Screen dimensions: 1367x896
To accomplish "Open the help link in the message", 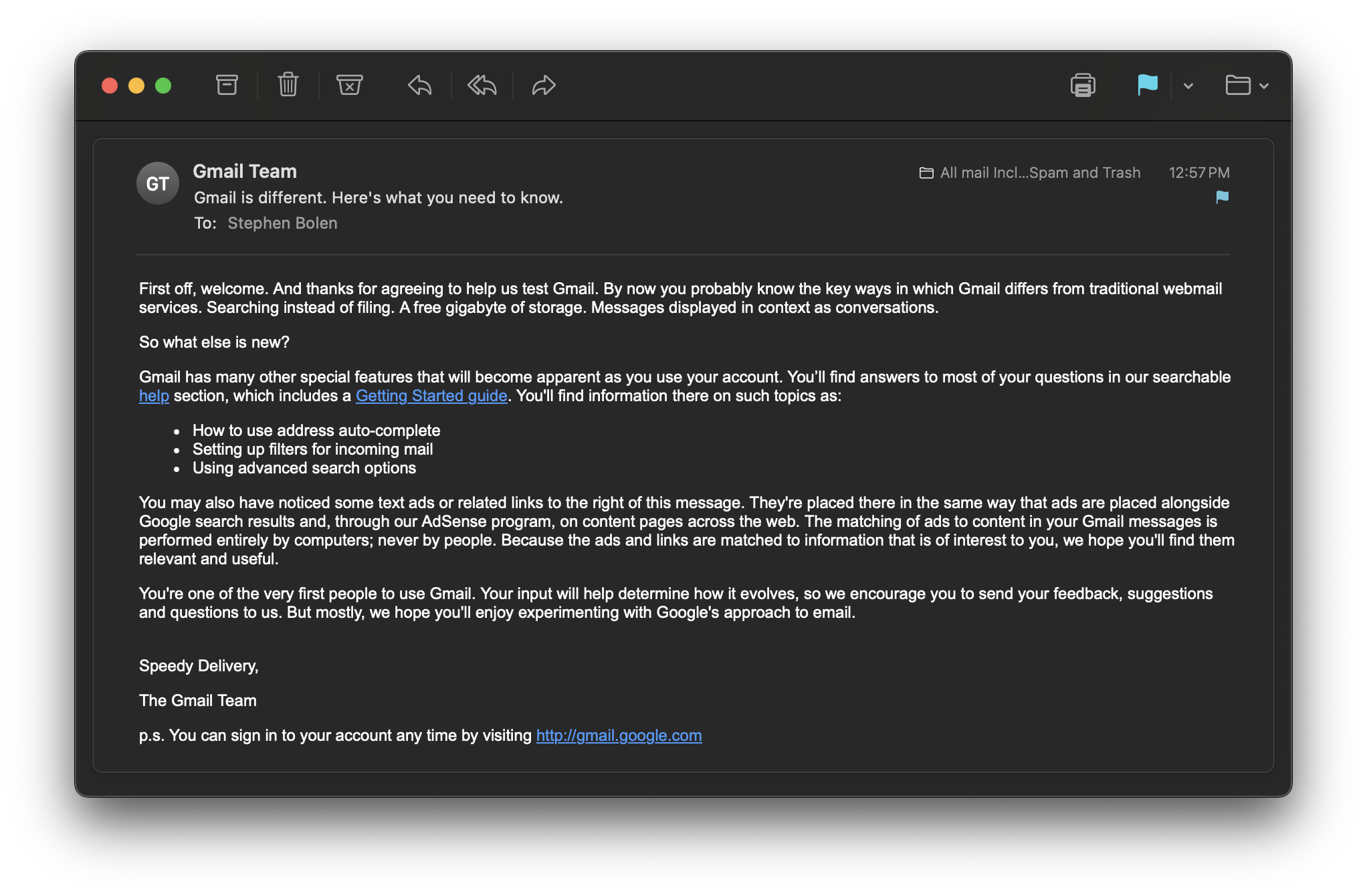I will click(154, 396).
